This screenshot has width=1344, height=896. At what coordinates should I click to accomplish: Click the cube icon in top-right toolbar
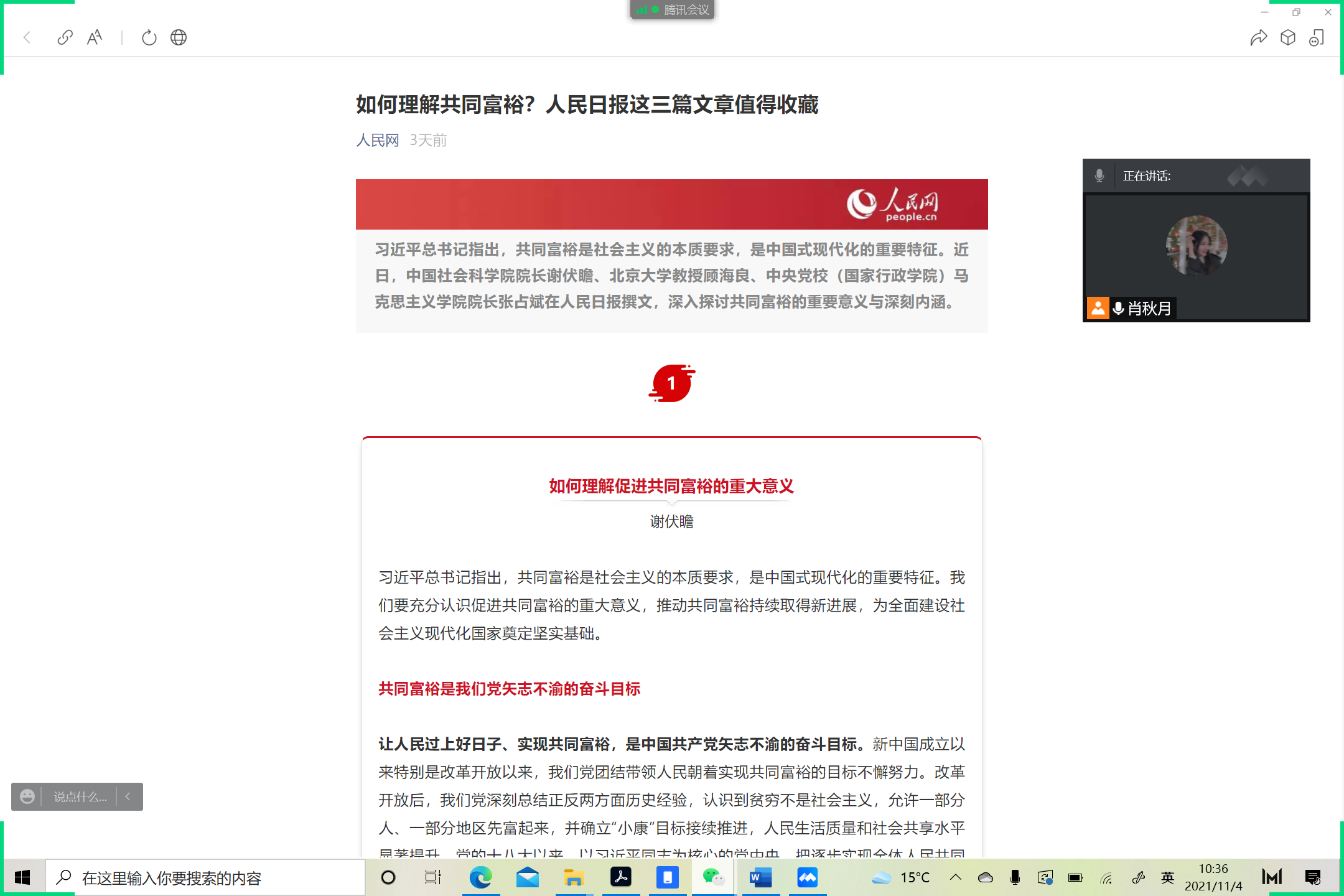coord(1288,37)
